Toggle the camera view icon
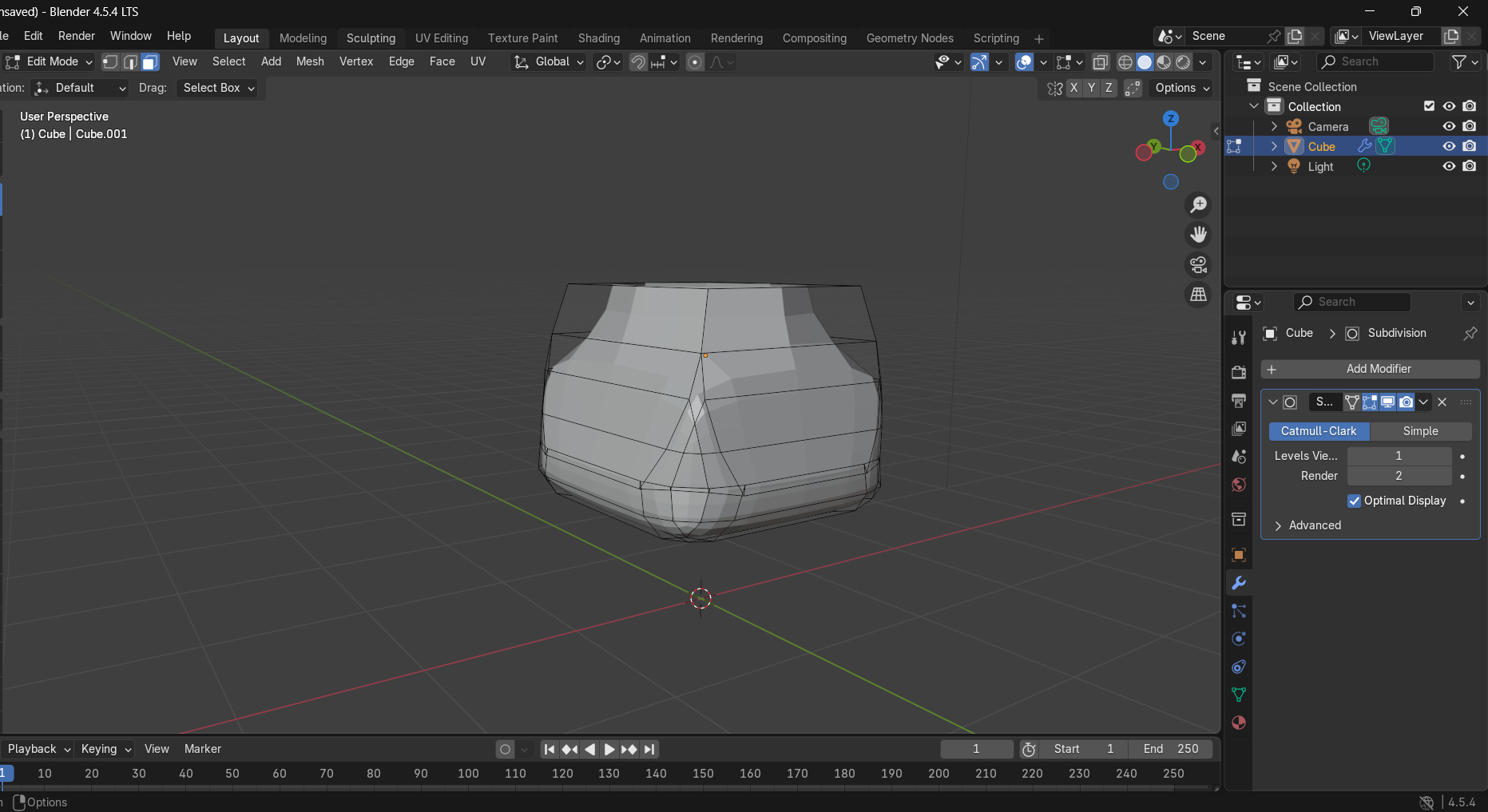This screenshot has width=1488, height=812. tap(1198, 264)
